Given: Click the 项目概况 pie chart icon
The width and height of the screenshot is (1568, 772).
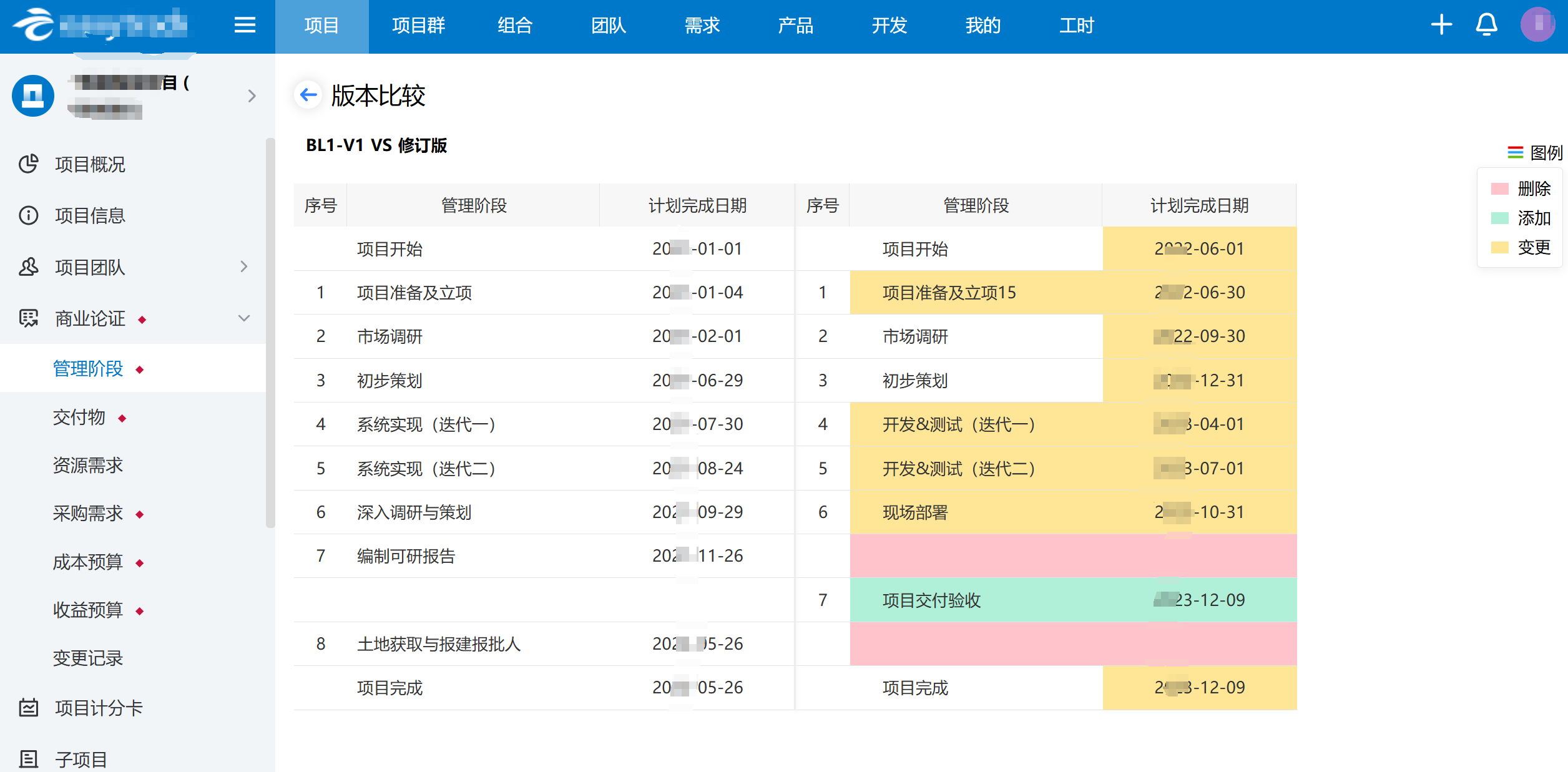Looking at the screenshot, I should (29, 164).
